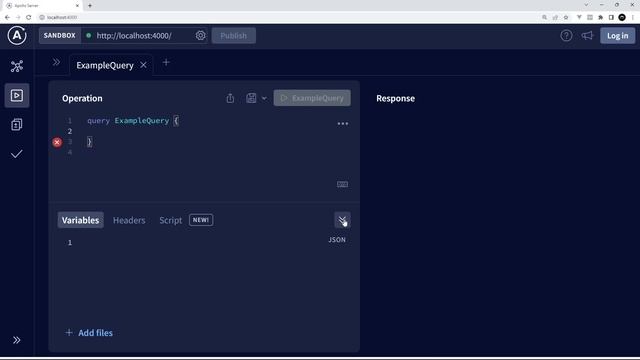Open the Operation collections sidebar icon
Image resolution: width=640 pixels, height=360 pixels.
pos(17,124)
